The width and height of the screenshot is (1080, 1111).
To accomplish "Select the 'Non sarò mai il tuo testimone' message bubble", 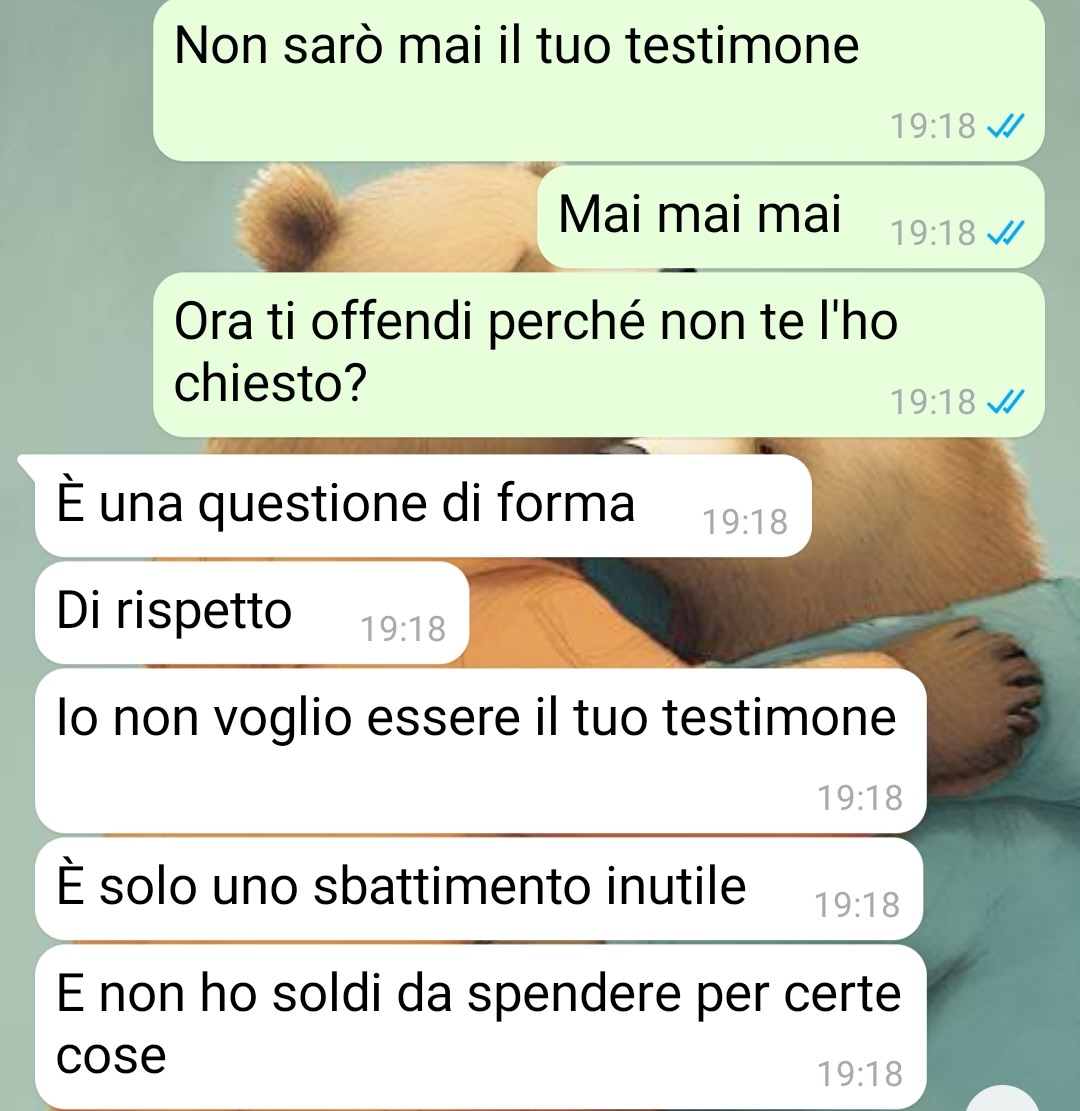I will (599, 80).
